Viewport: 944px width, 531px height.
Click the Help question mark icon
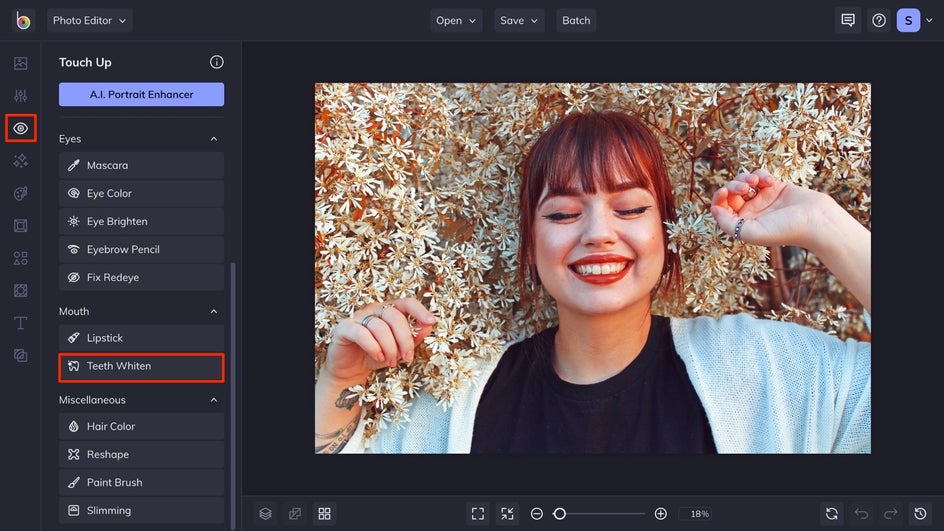[879, 20]
